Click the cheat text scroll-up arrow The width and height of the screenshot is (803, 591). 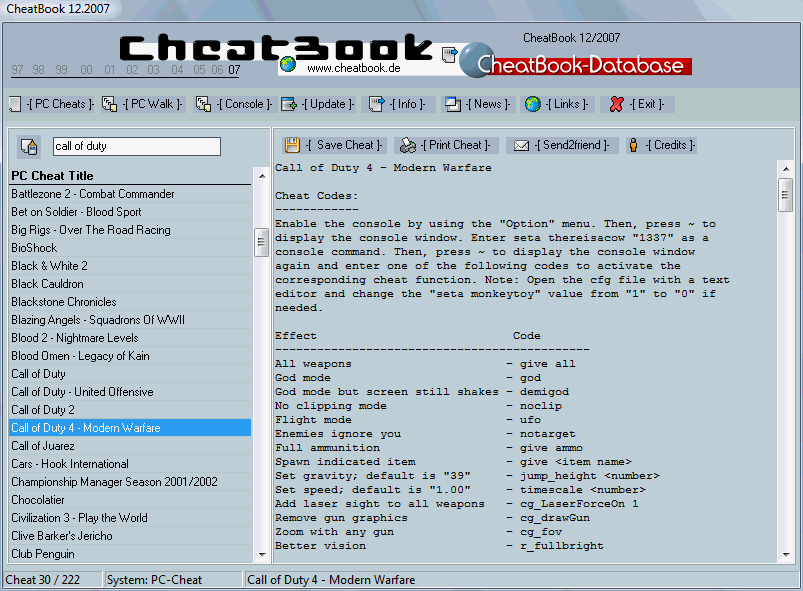tap(786, 169)
